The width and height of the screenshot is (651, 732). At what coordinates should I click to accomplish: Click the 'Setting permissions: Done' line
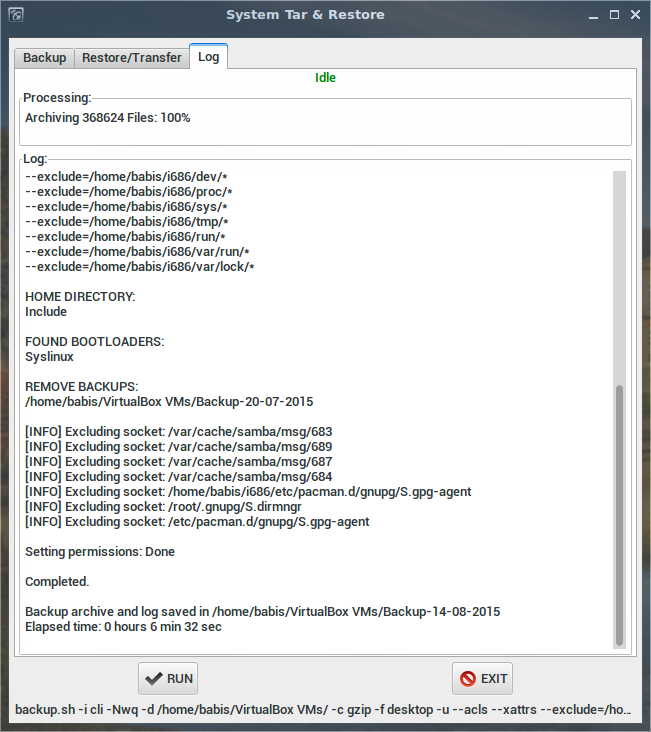pos(100,552)
